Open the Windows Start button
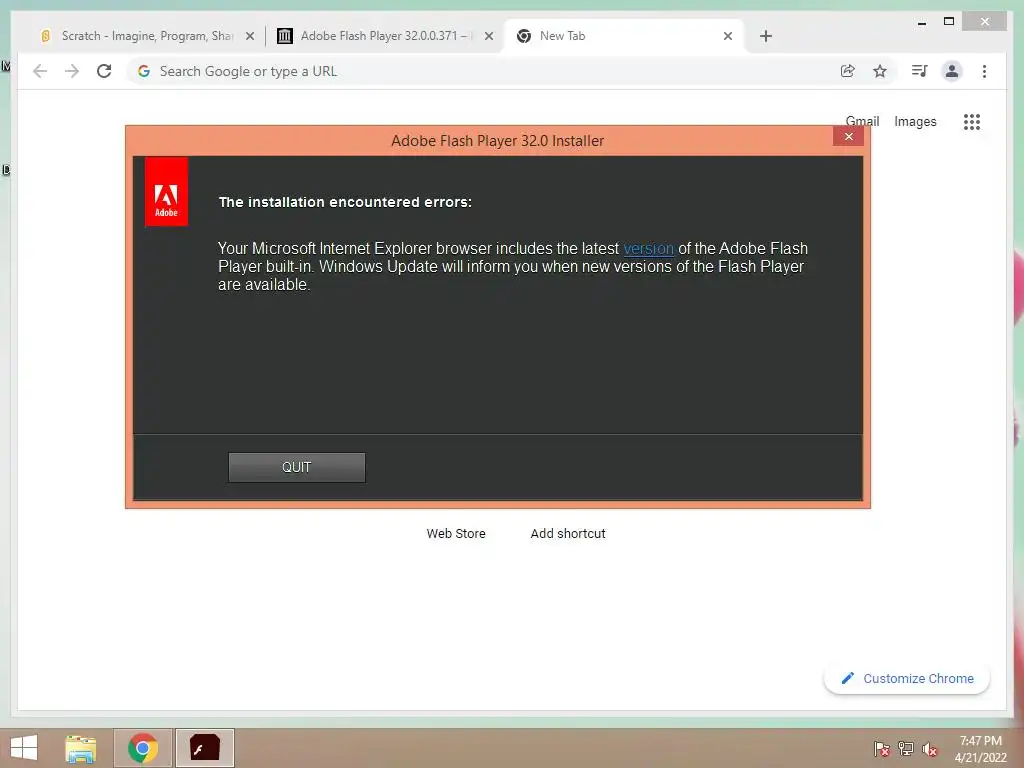Viewport: 1024px width, 768px height. [24, 748]
